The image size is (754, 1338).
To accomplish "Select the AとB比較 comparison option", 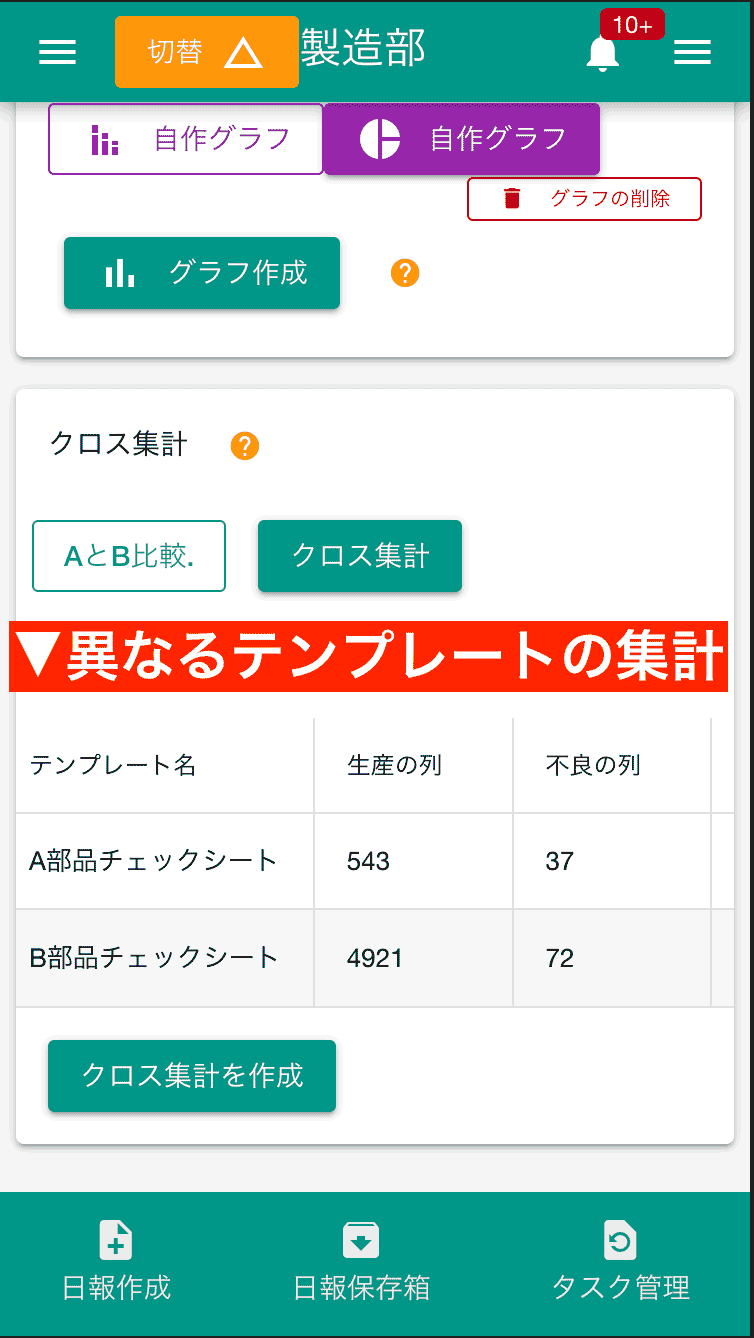I will pyautogui.click(x=128, y=556).
